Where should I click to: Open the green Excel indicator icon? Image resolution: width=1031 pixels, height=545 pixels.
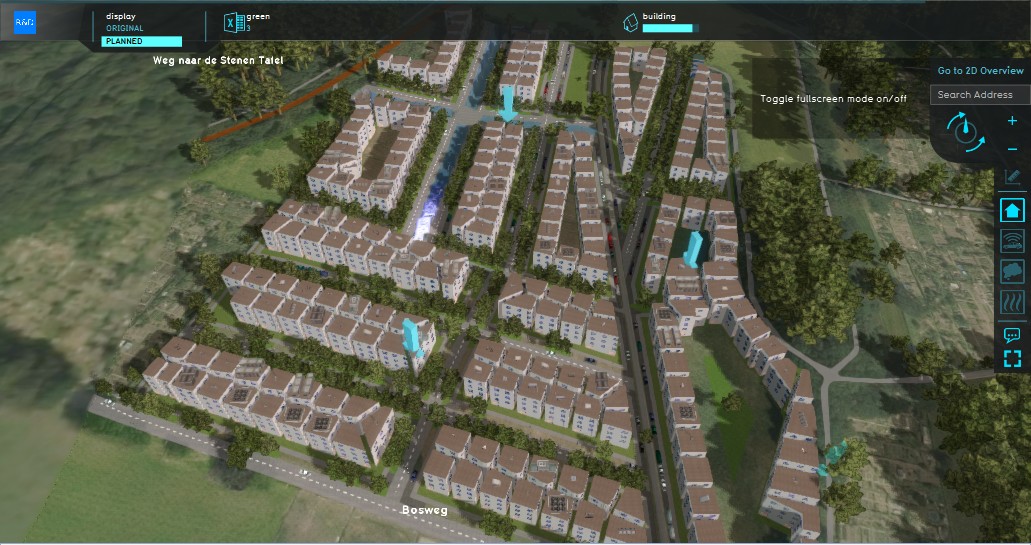(234, 23)
